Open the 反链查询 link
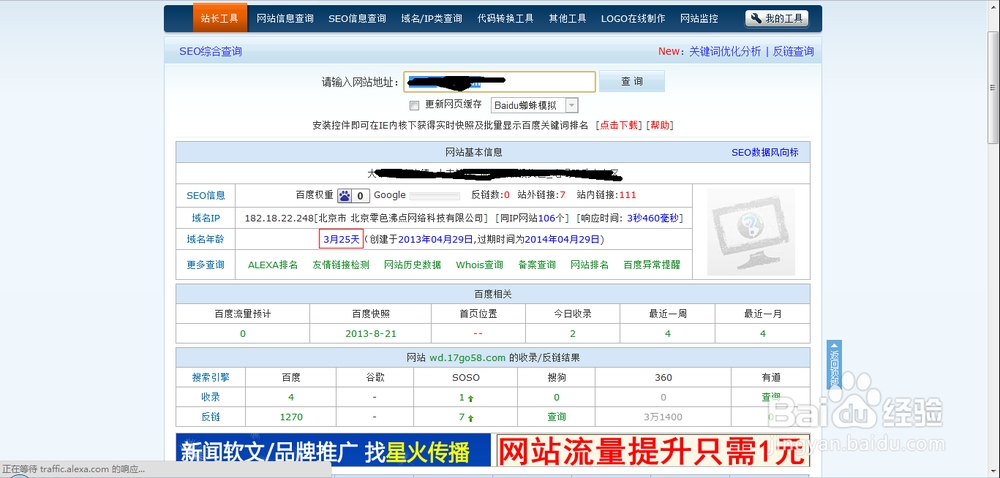Screen dimensions: 1000x478 [x=793, y=52]
